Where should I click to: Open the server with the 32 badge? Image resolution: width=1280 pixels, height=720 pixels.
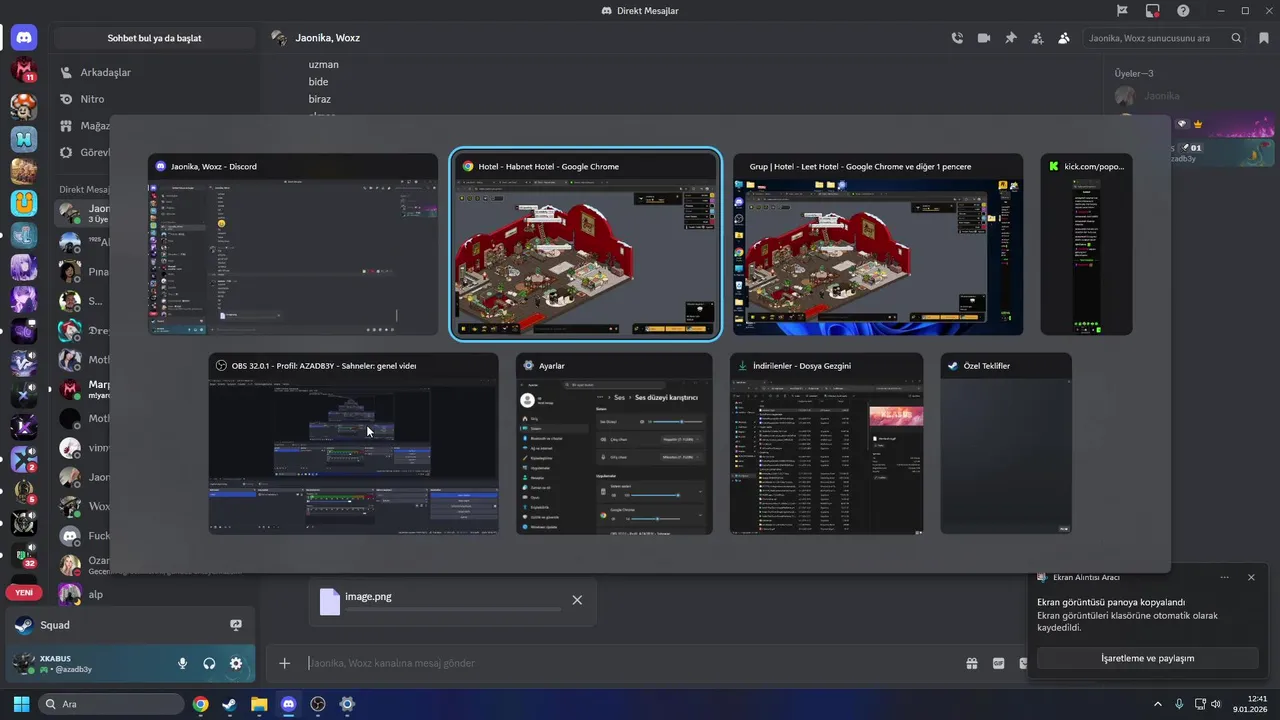[24, 555]
